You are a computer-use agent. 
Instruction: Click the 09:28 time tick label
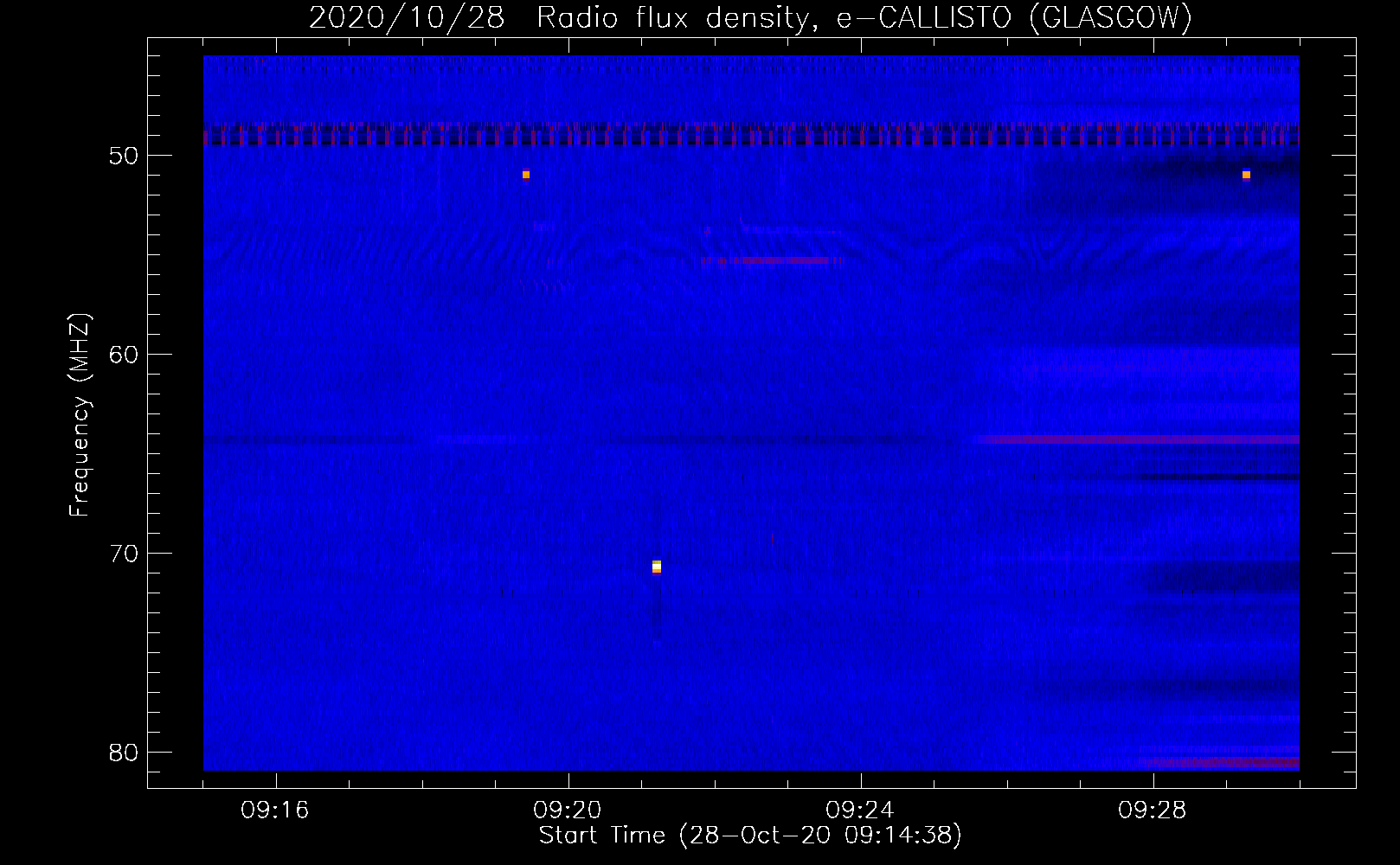pos(1153,811)
